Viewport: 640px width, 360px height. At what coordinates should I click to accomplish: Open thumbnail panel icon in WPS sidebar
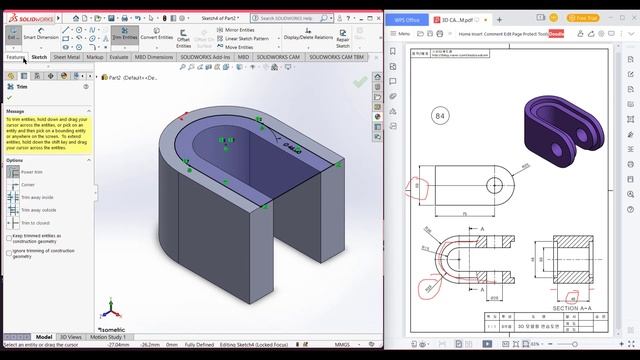click(x=393, y=67)
